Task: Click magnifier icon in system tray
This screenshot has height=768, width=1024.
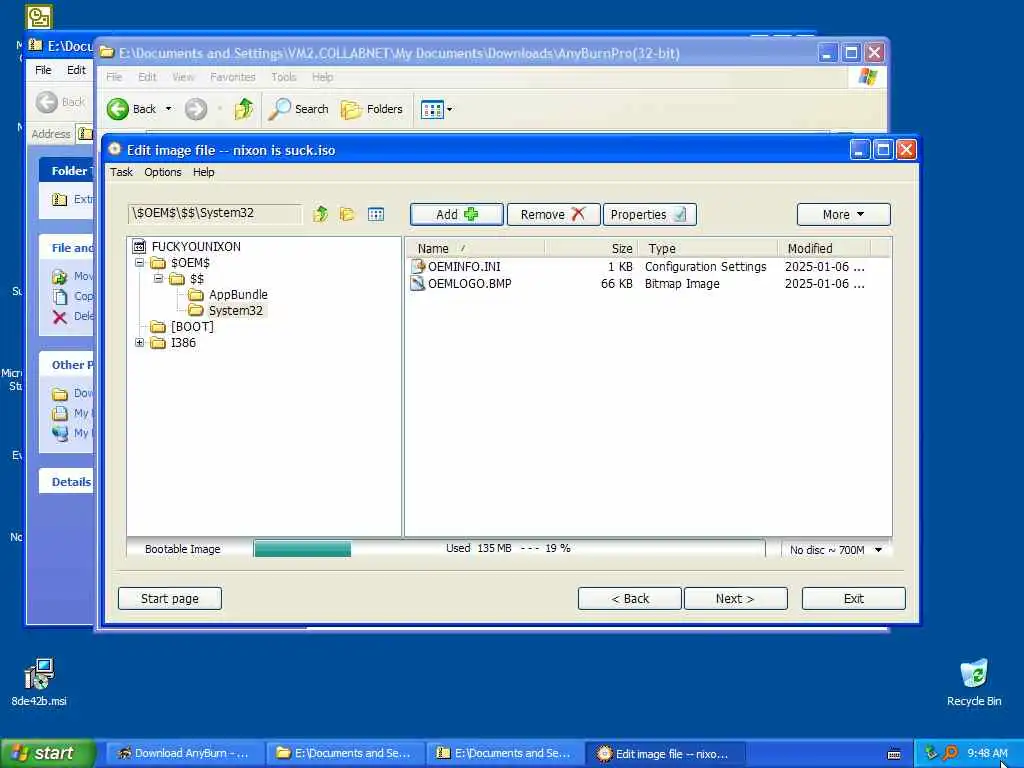Action: [x=950, y=753]
